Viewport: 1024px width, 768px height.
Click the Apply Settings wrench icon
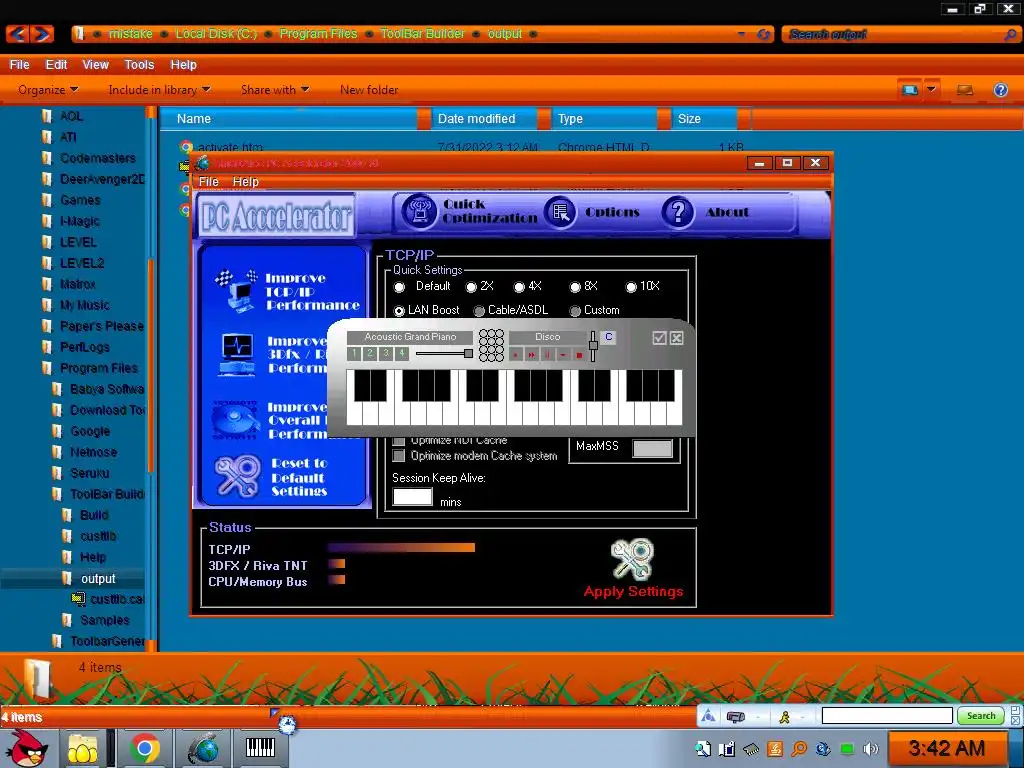632,560
